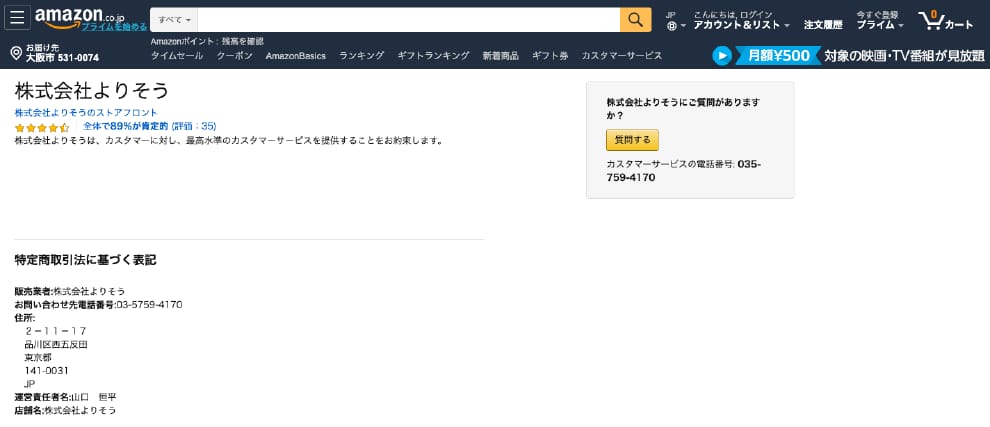This screenshot has height=427, width=990.
Task: Click the delivery location pin icon
Action: click(16, 53)
